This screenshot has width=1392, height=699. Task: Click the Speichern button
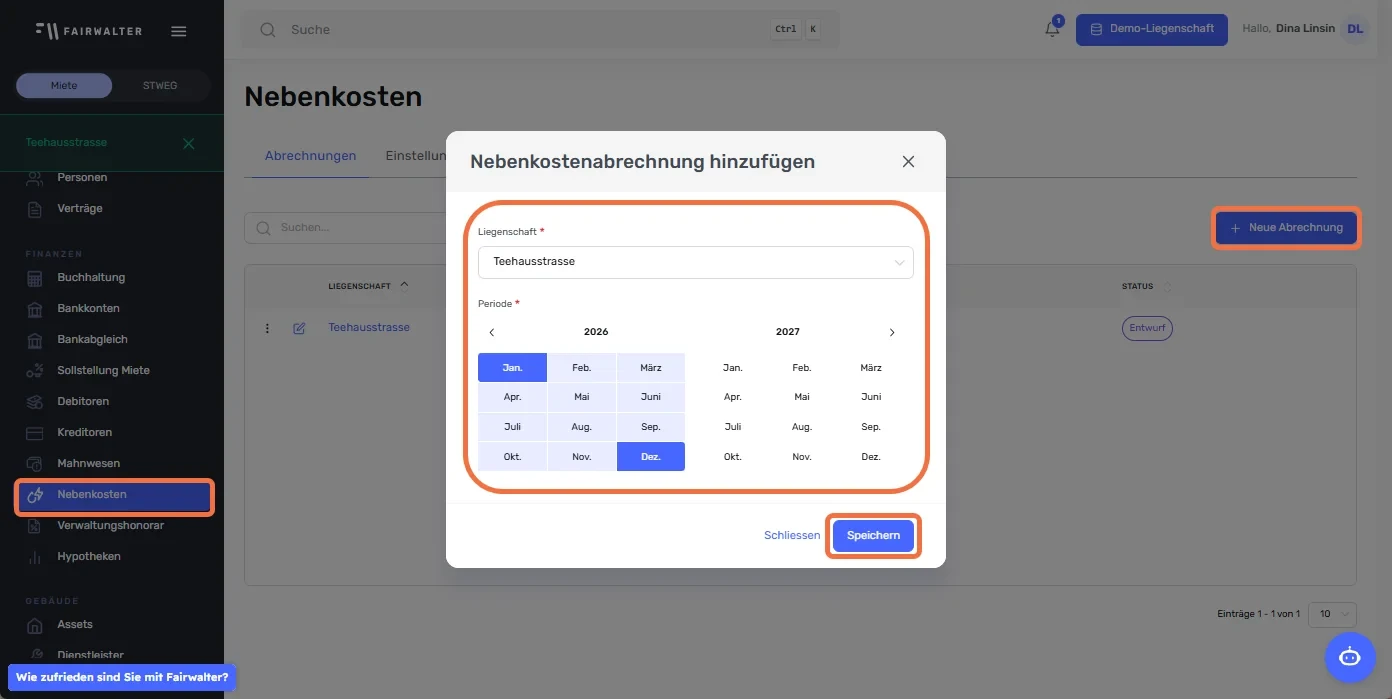[873, 536]
